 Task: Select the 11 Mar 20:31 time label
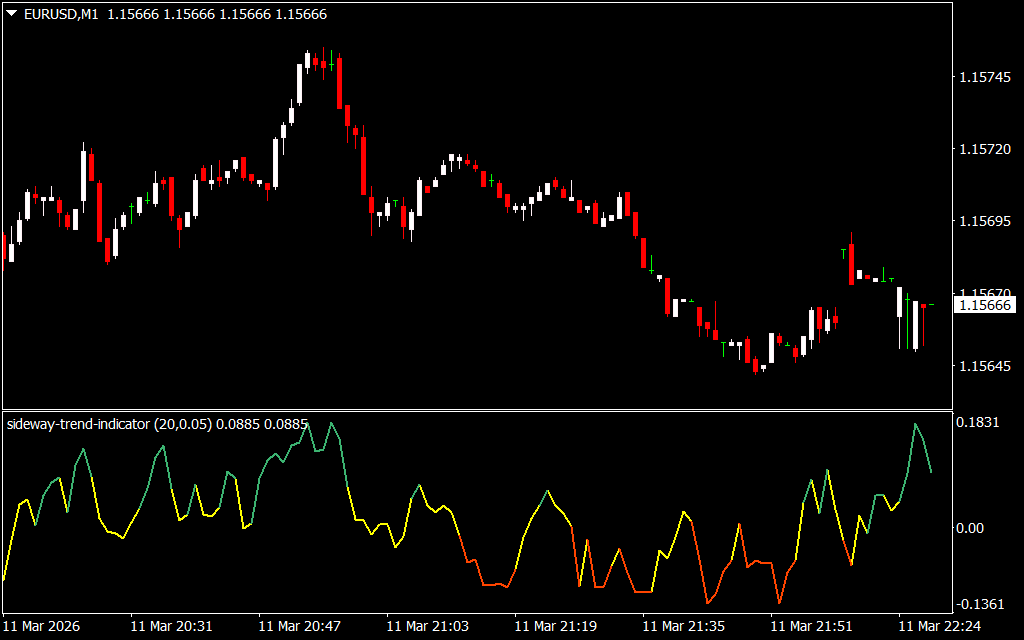click(x=171, y=626)
